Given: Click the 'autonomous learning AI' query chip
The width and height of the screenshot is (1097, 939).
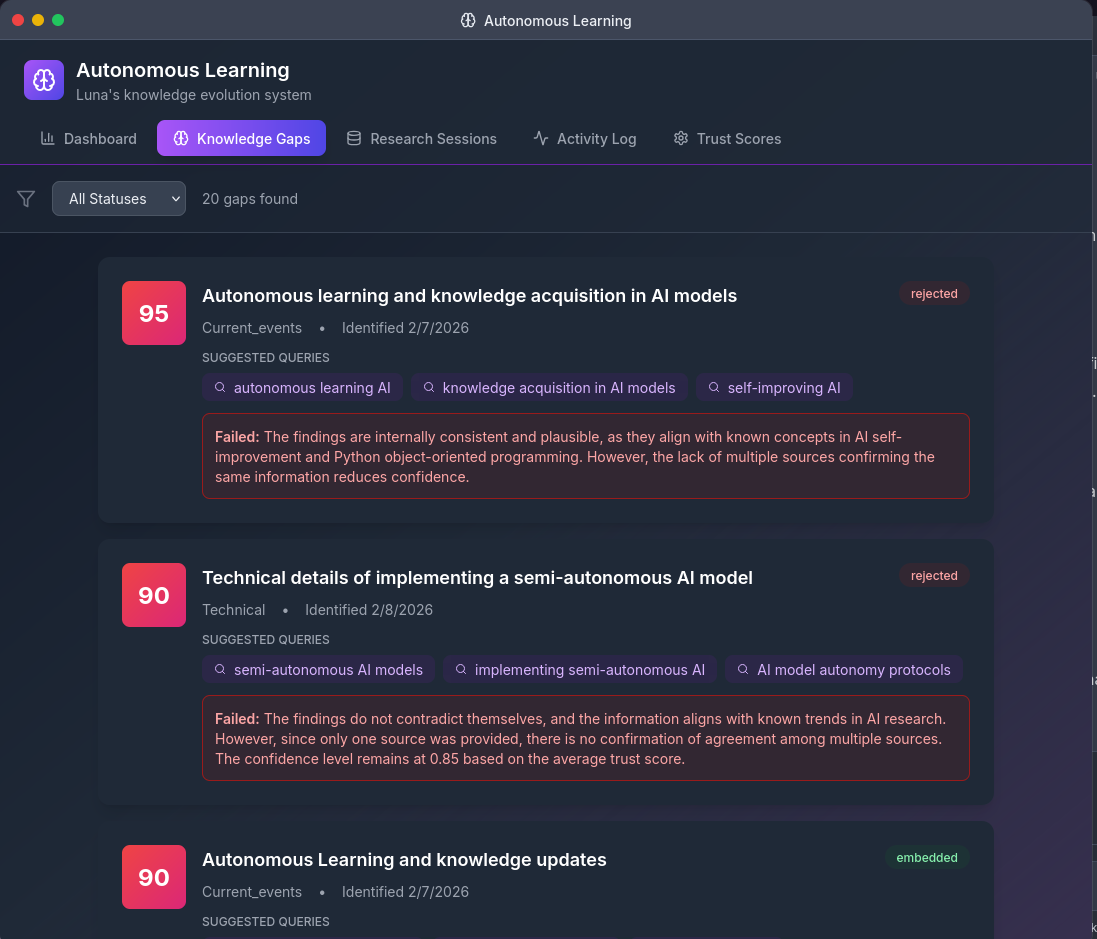Looking at the screenshot, I should pyautogui.click(x=302, y=387).
